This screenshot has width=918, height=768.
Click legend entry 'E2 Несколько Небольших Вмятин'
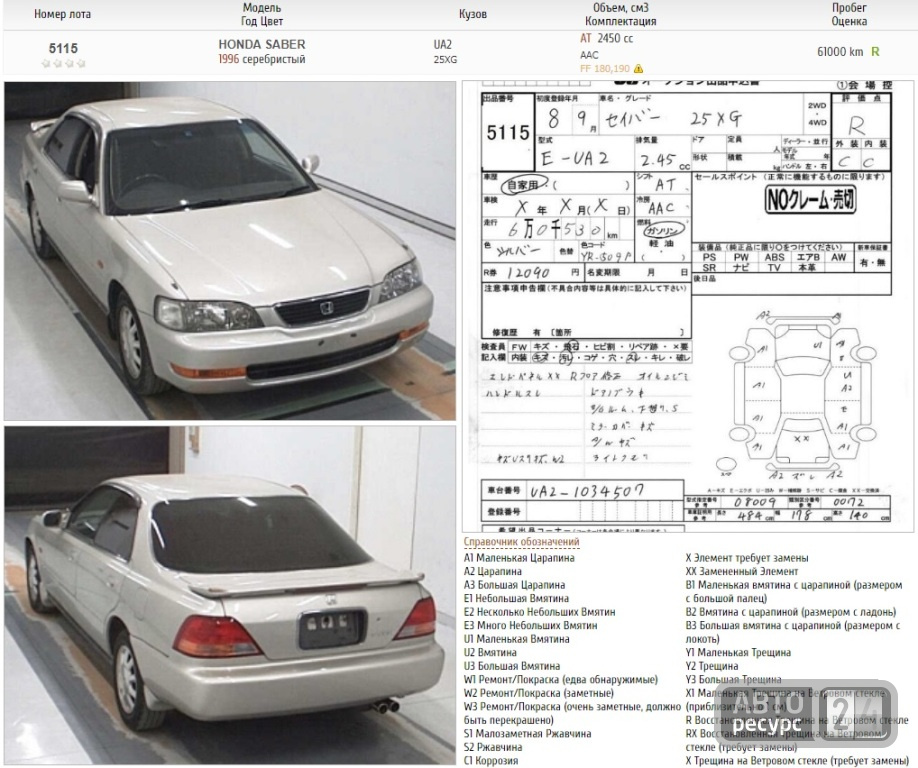pos(539,612)
